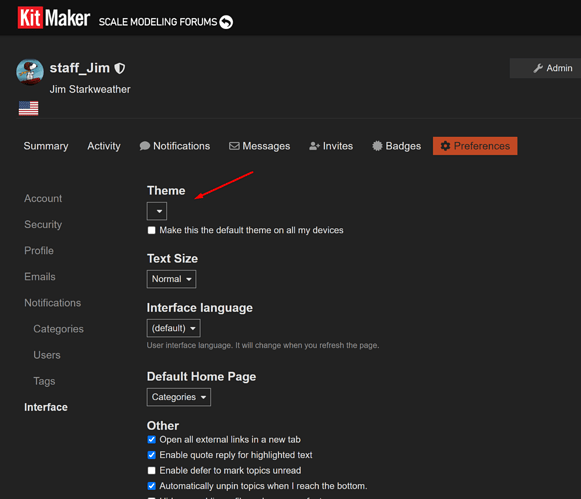Click the KitMaker logo
The height and width of the screenshot is (499, 581).
coord(54,17)
